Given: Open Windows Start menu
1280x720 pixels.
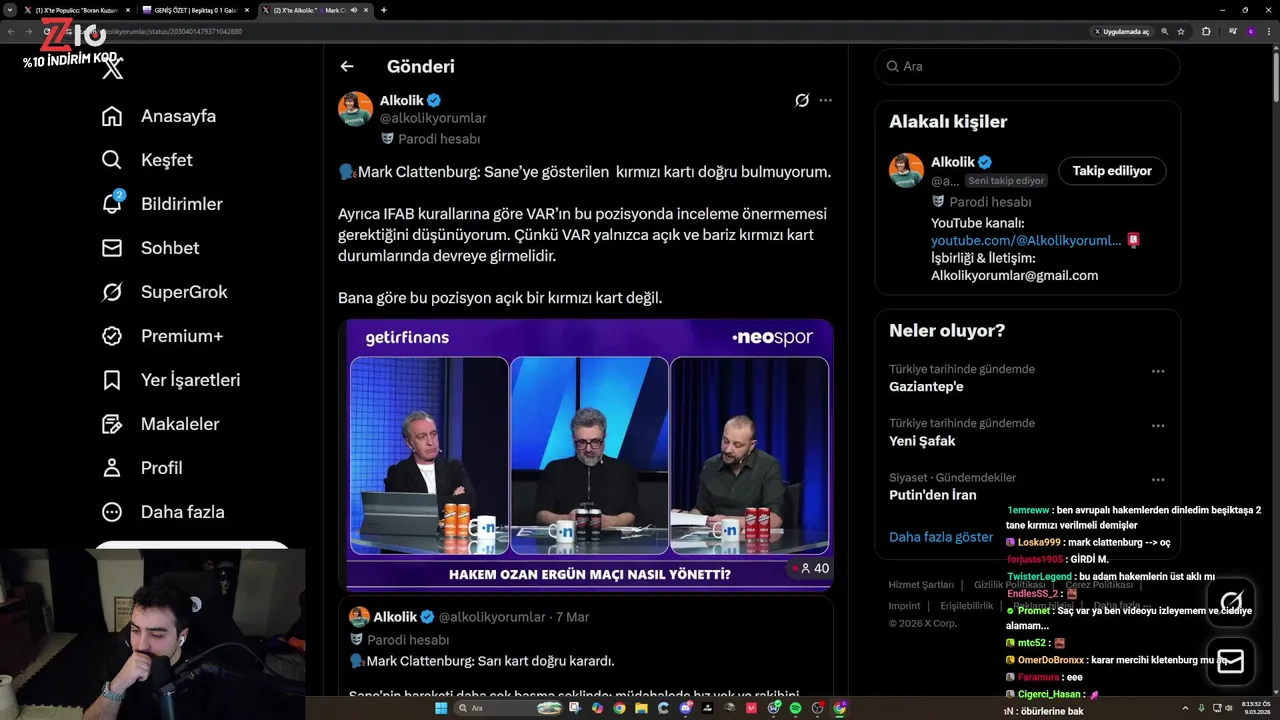Looking at the screenshot, I should (x=441, y=708).
